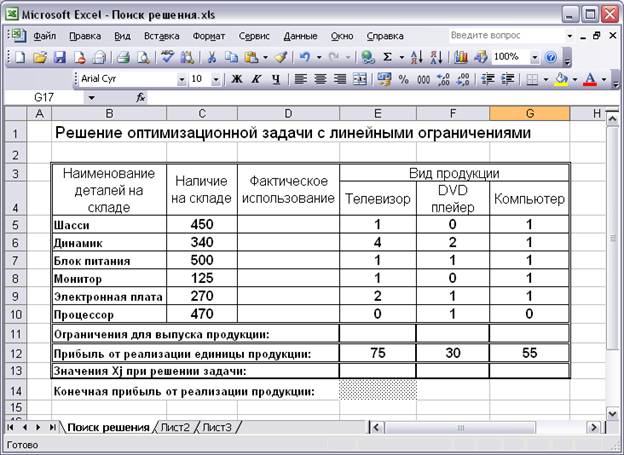Image resolution: width=624 pixels, height=455 pixels.
Task: Toggle Align Left formatting
Action: tap(300, 79)
